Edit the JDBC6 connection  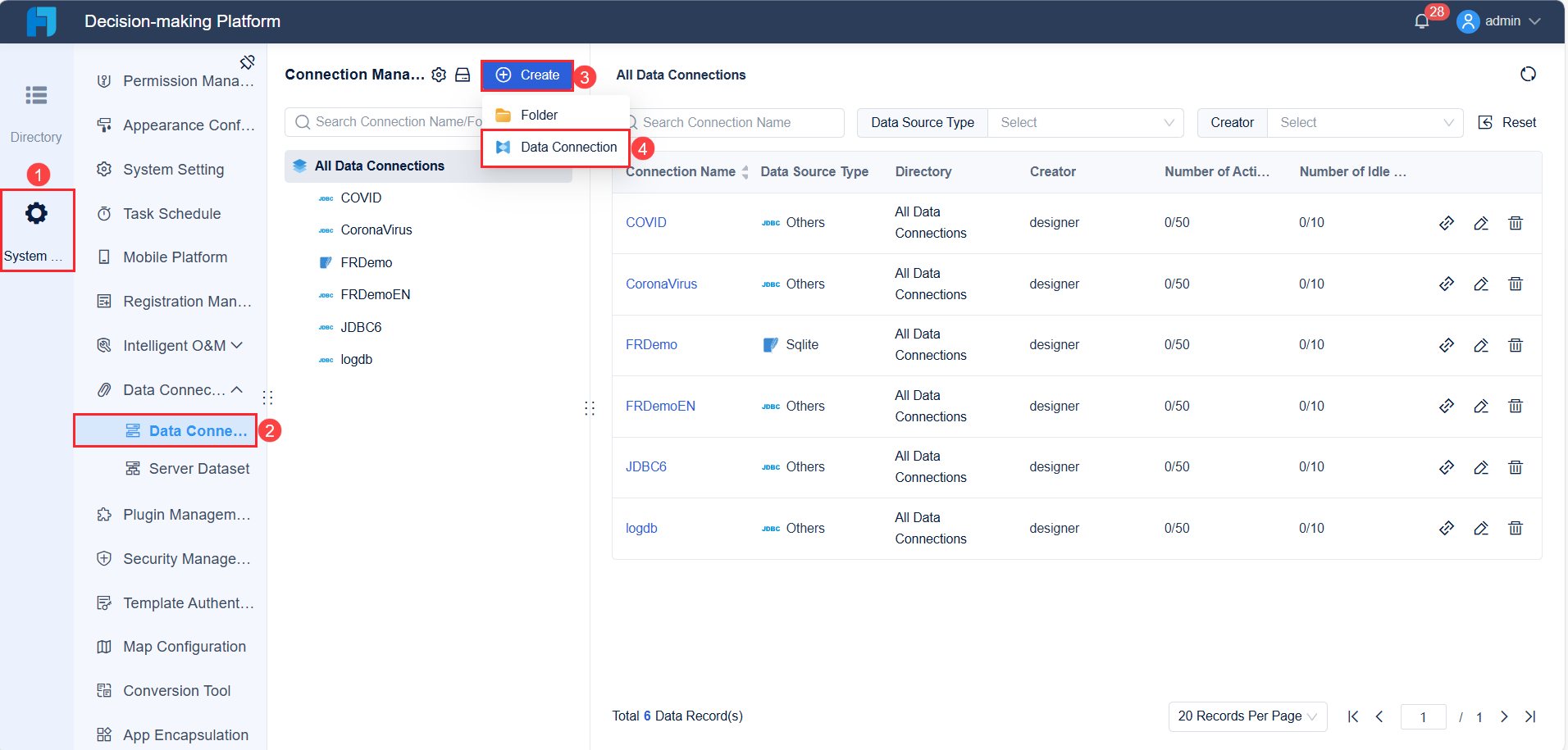1481,467
